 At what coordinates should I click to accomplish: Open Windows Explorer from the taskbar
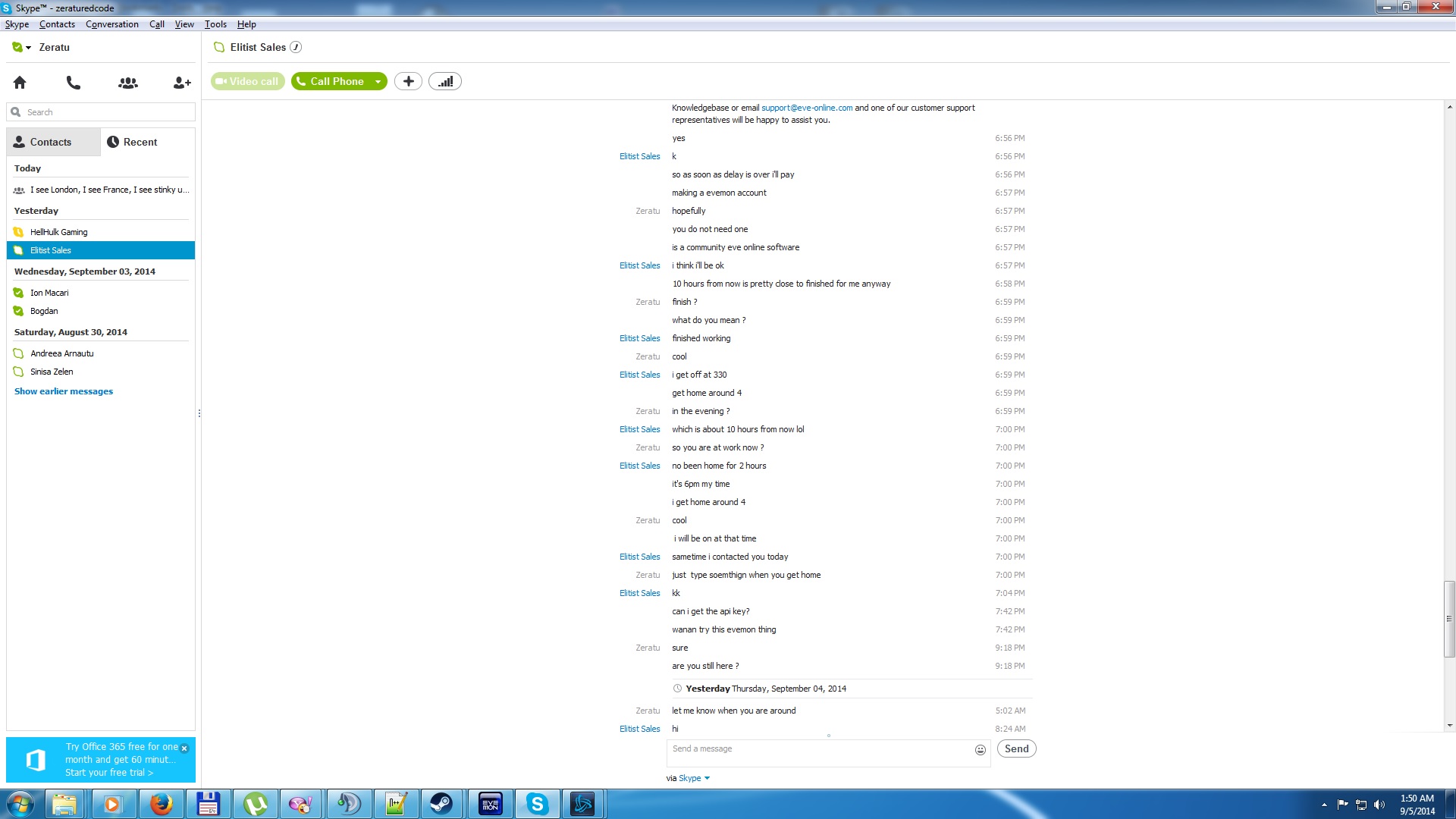tap(65, 803)
